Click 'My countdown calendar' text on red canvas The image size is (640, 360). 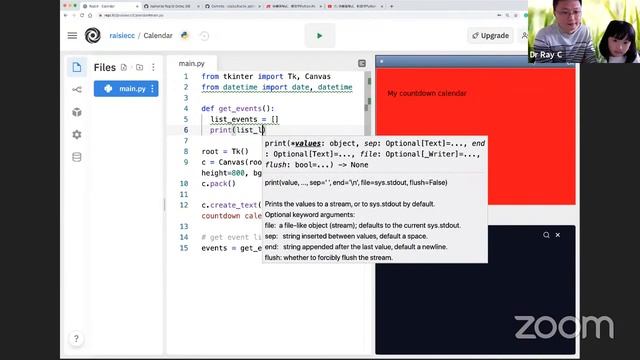[x=427, y=93]
